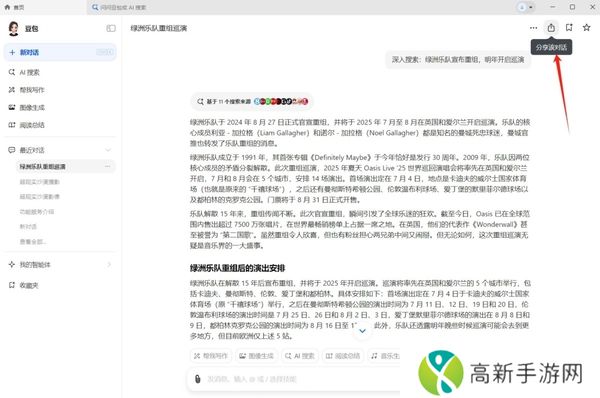Viewport: 600px width, 398px height.
Task: Switch to the 首页 home tab
Action: click(x=15, y=7)
